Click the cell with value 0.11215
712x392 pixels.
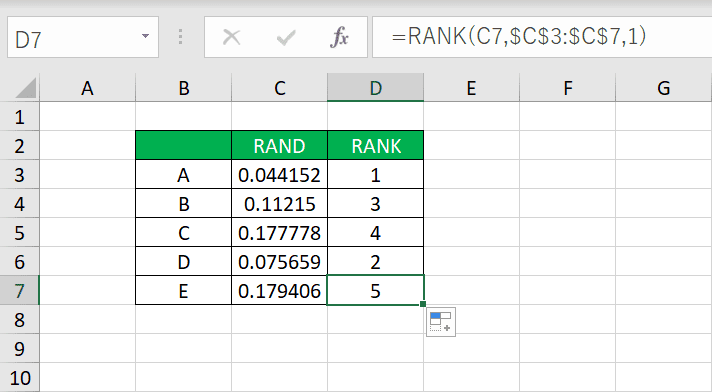(279, 203)
